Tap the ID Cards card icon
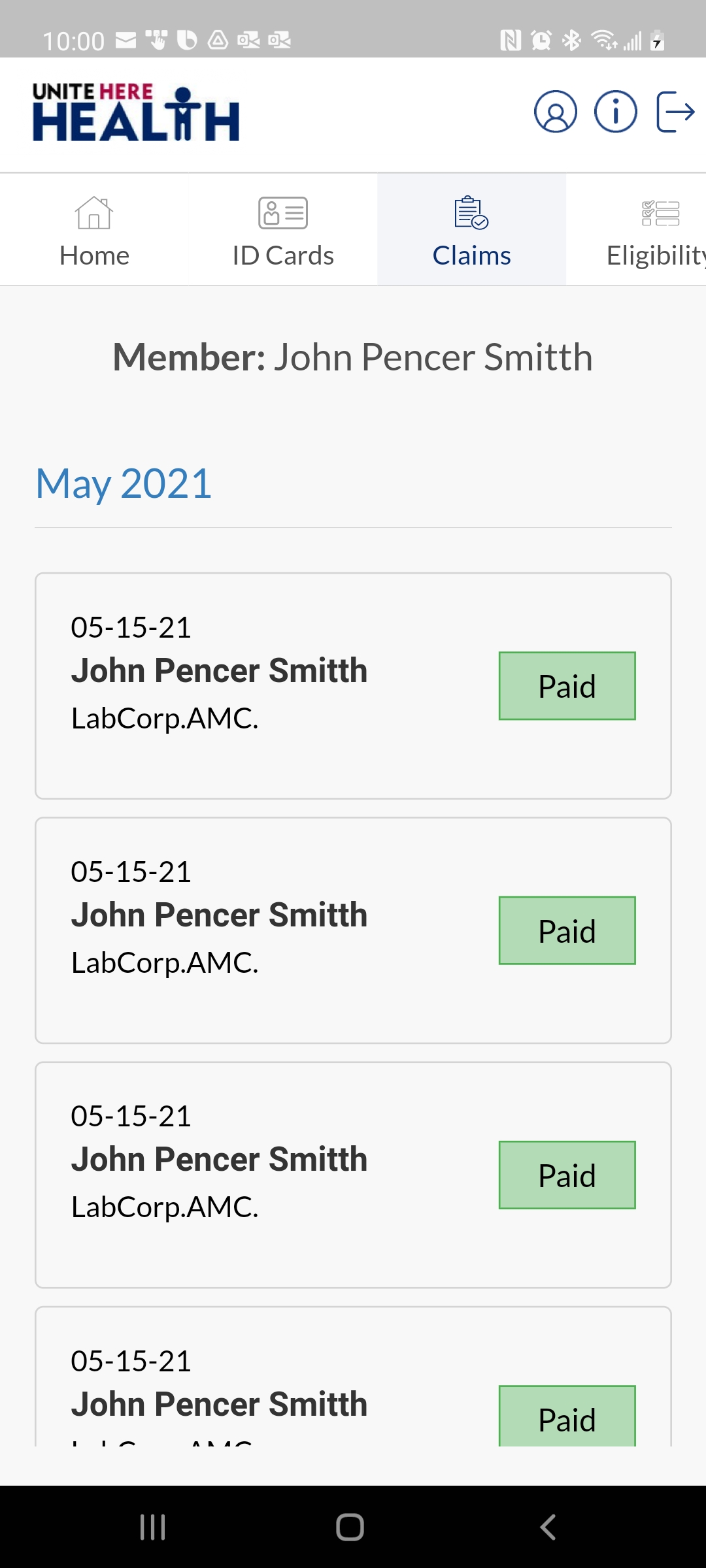Viewport: 706px width, 1568px height. click(x=283, y=213)
